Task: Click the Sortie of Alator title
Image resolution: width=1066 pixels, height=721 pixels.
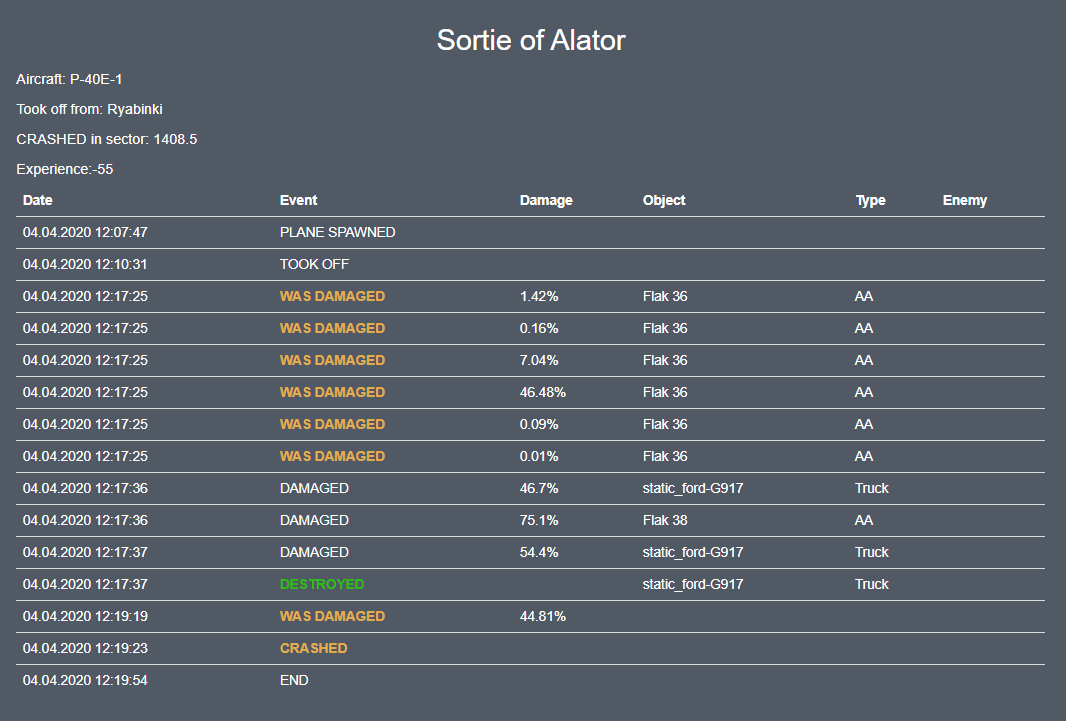Action: coord(531,40)
